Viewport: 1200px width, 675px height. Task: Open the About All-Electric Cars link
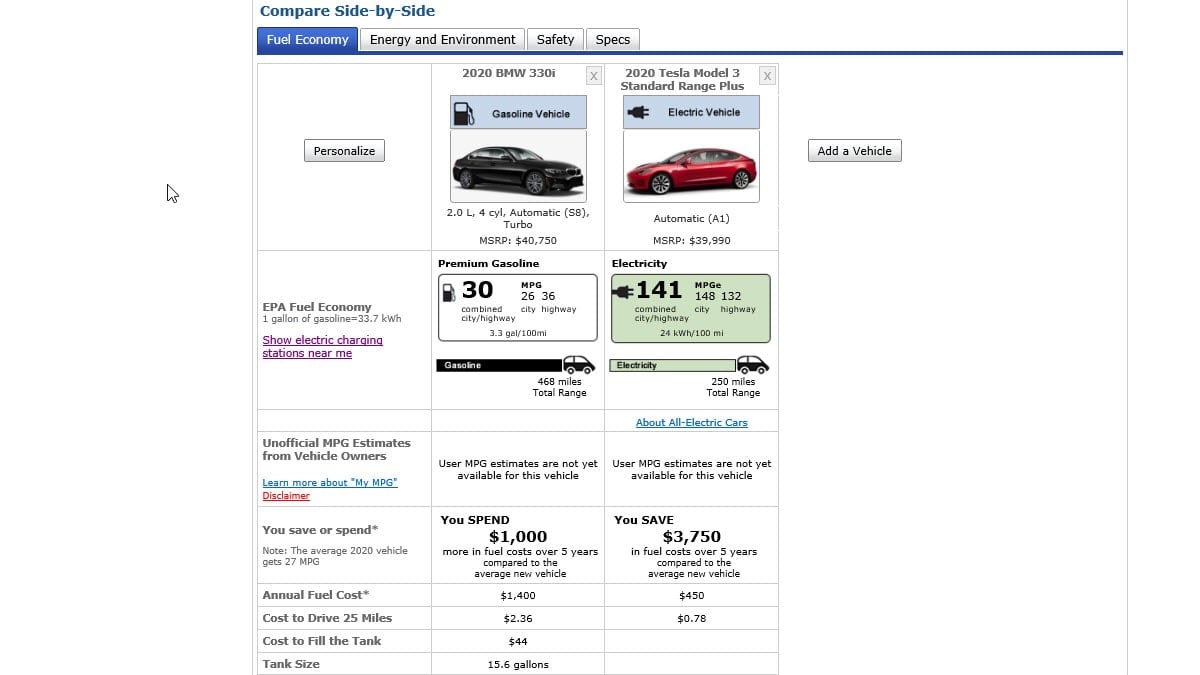click(x=691, y=423)
